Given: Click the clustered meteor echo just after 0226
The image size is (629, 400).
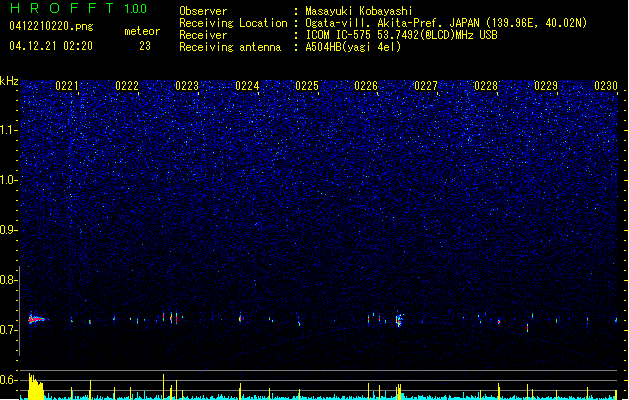Looking at the screenshot, I should [x=399, y=320].
